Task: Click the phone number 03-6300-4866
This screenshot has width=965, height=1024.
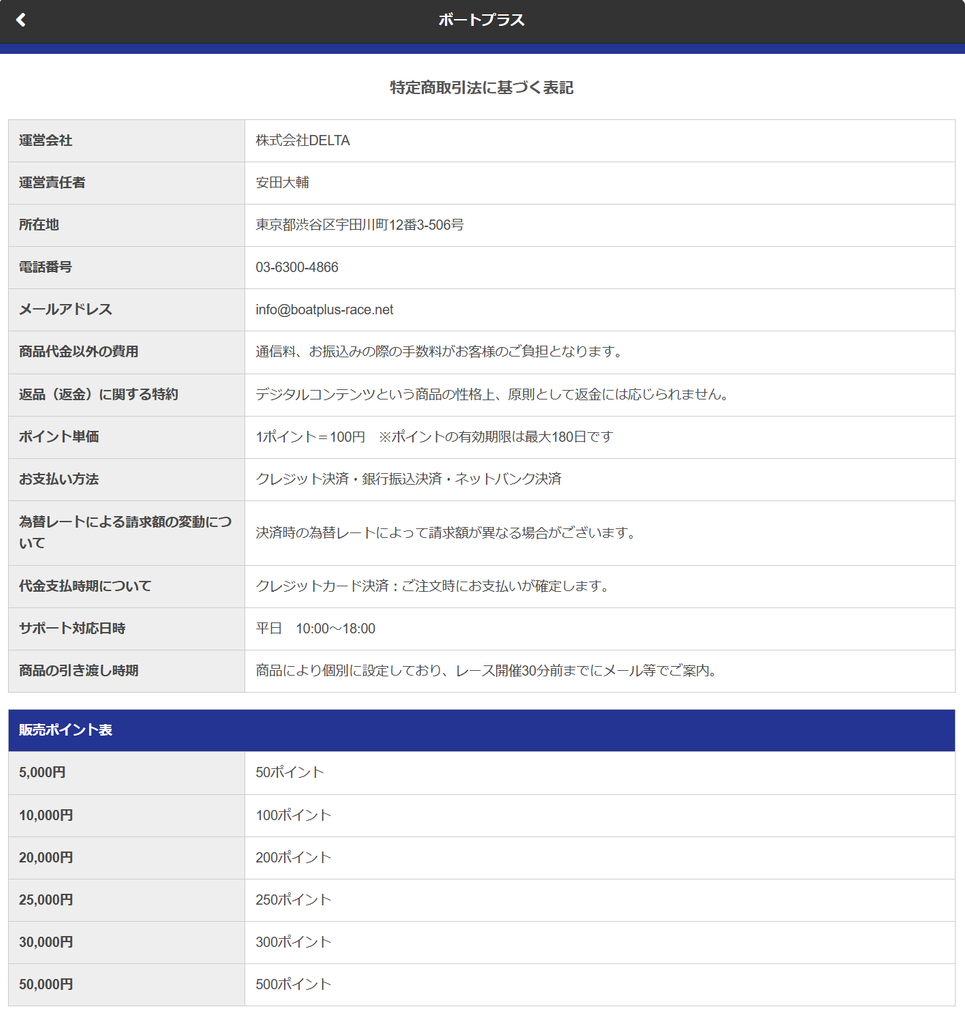Action: coord(297,267)
